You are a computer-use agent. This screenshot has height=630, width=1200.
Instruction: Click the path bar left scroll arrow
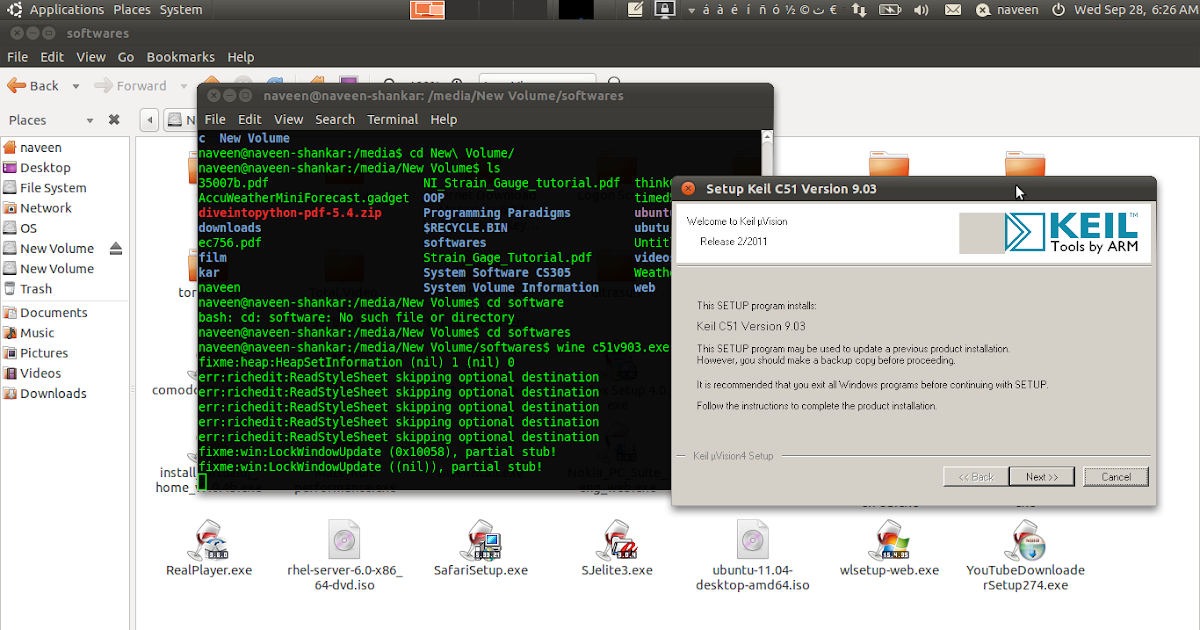pyautogui.click(x=150, y=120)
